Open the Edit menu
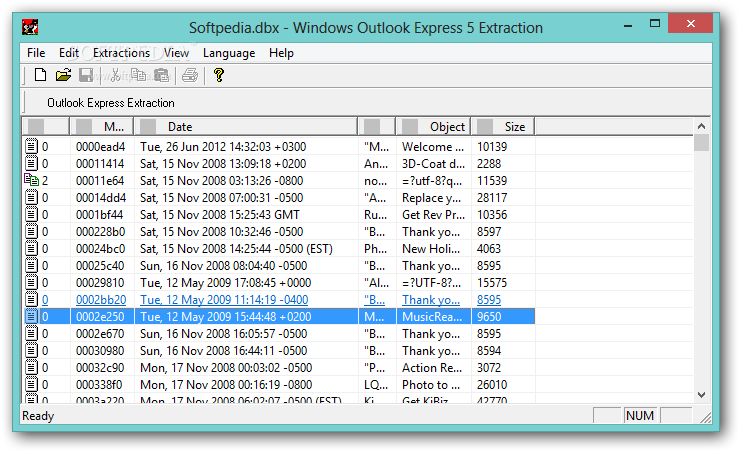 pyautogui.click(x=68, y=53)
